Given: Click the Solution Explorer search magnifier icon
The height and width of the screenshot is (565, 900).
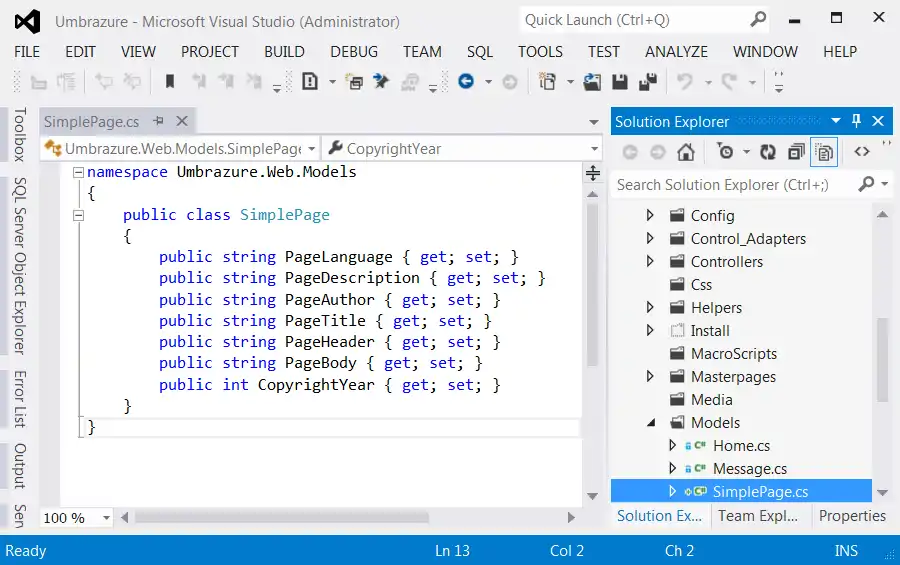Looking at the screenshot, I should coord(866,184).
